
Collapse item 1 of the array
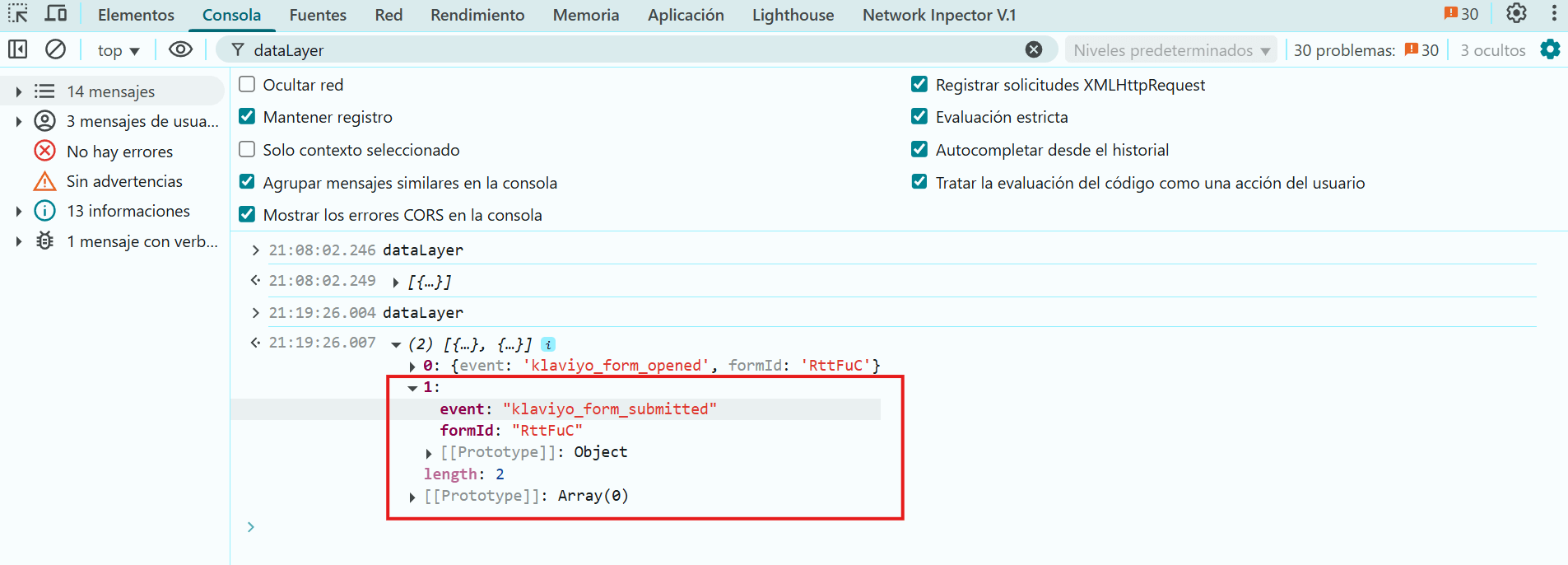[x=412, y=388]
